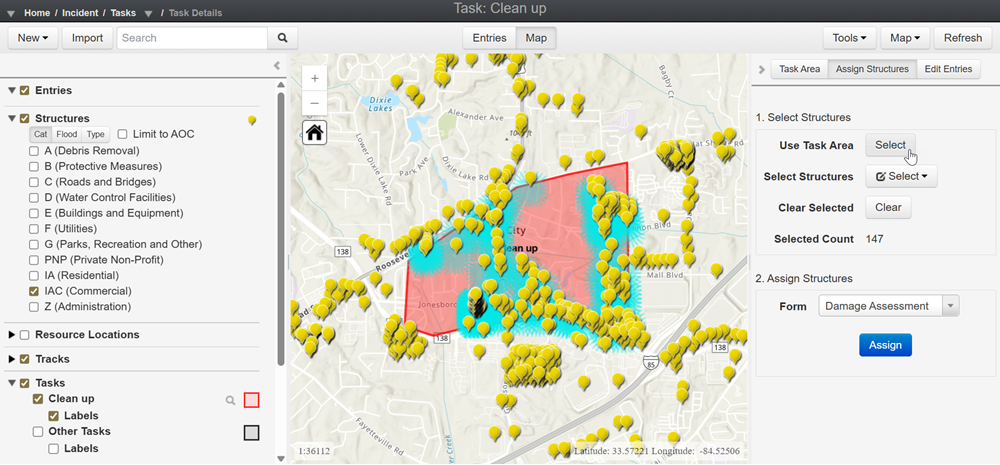Uncheck IAC (Commercial) category
Screen dimensions: 1000x465
pos(34,292)
